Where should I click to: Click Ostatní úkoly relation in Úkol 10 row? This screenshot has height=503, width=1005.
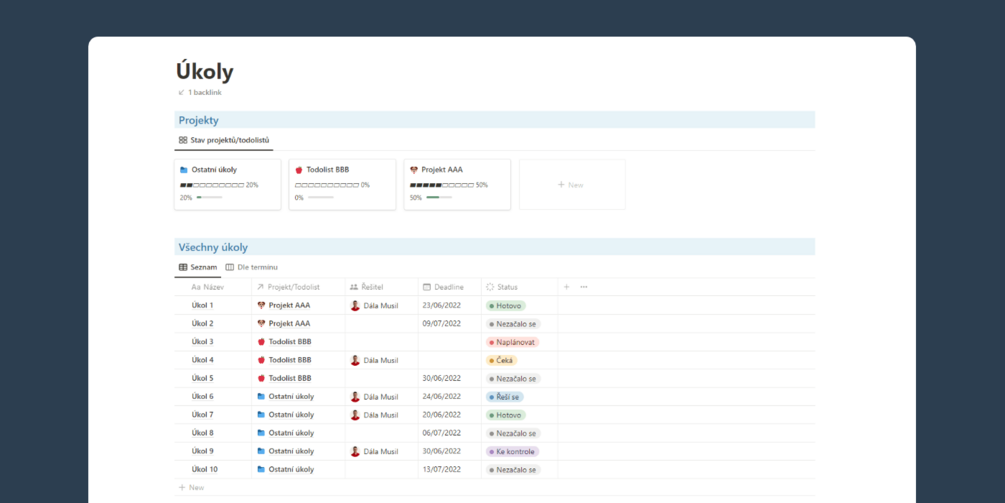coord(285,469)
